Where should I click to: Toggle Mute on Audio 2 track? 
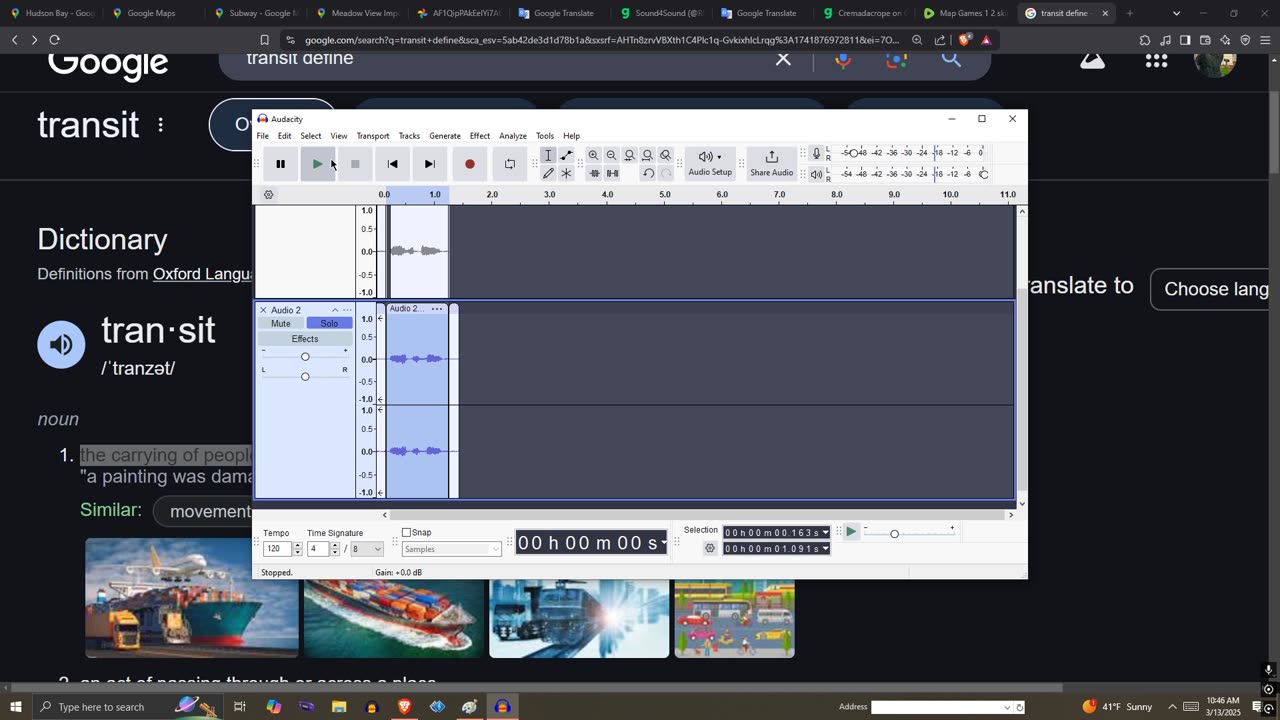pos(281,324)
